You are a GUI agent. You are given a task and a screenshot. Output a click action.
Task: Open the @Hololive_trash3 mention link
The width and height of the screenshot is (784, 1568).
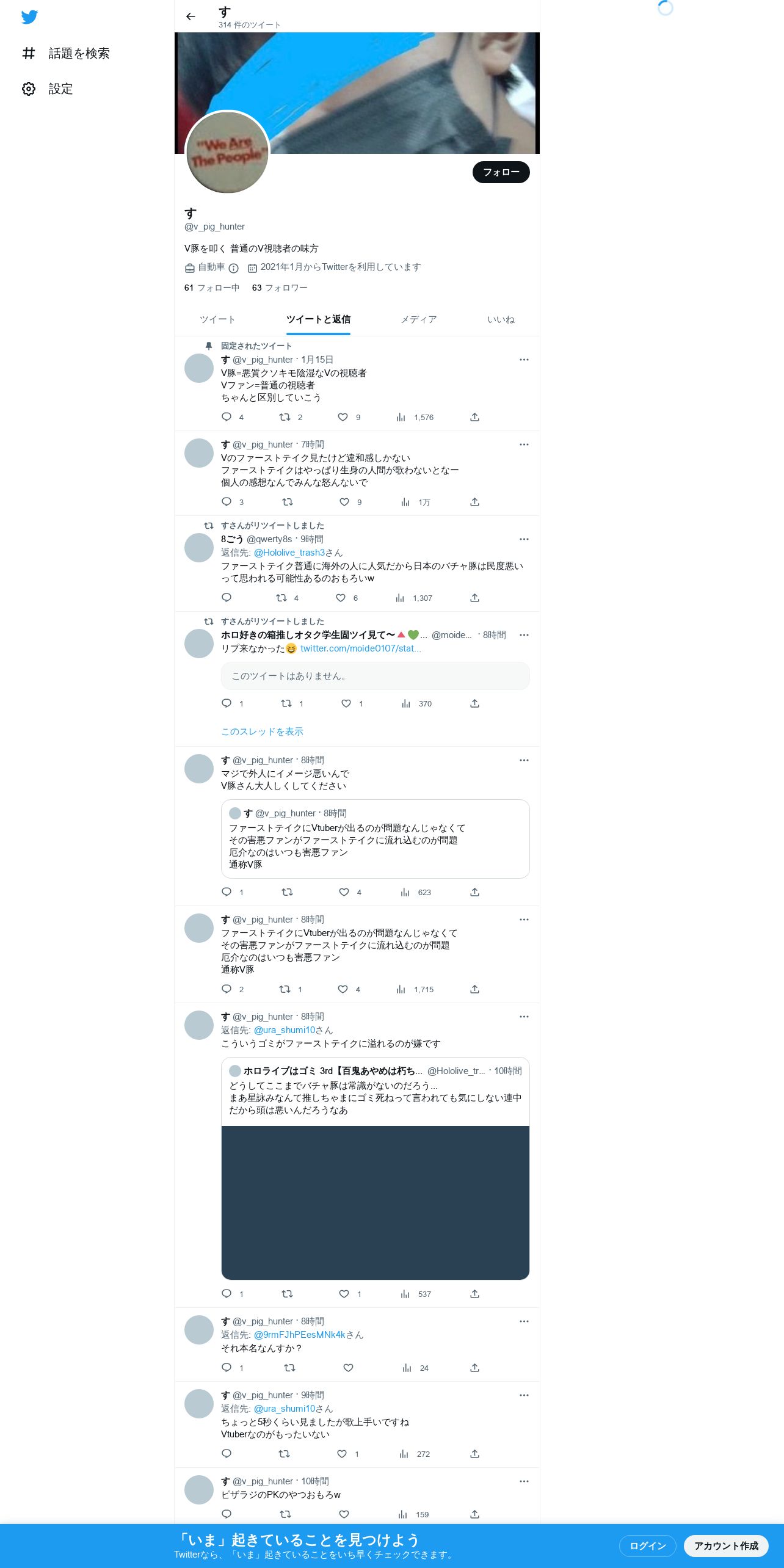(289, 553)
